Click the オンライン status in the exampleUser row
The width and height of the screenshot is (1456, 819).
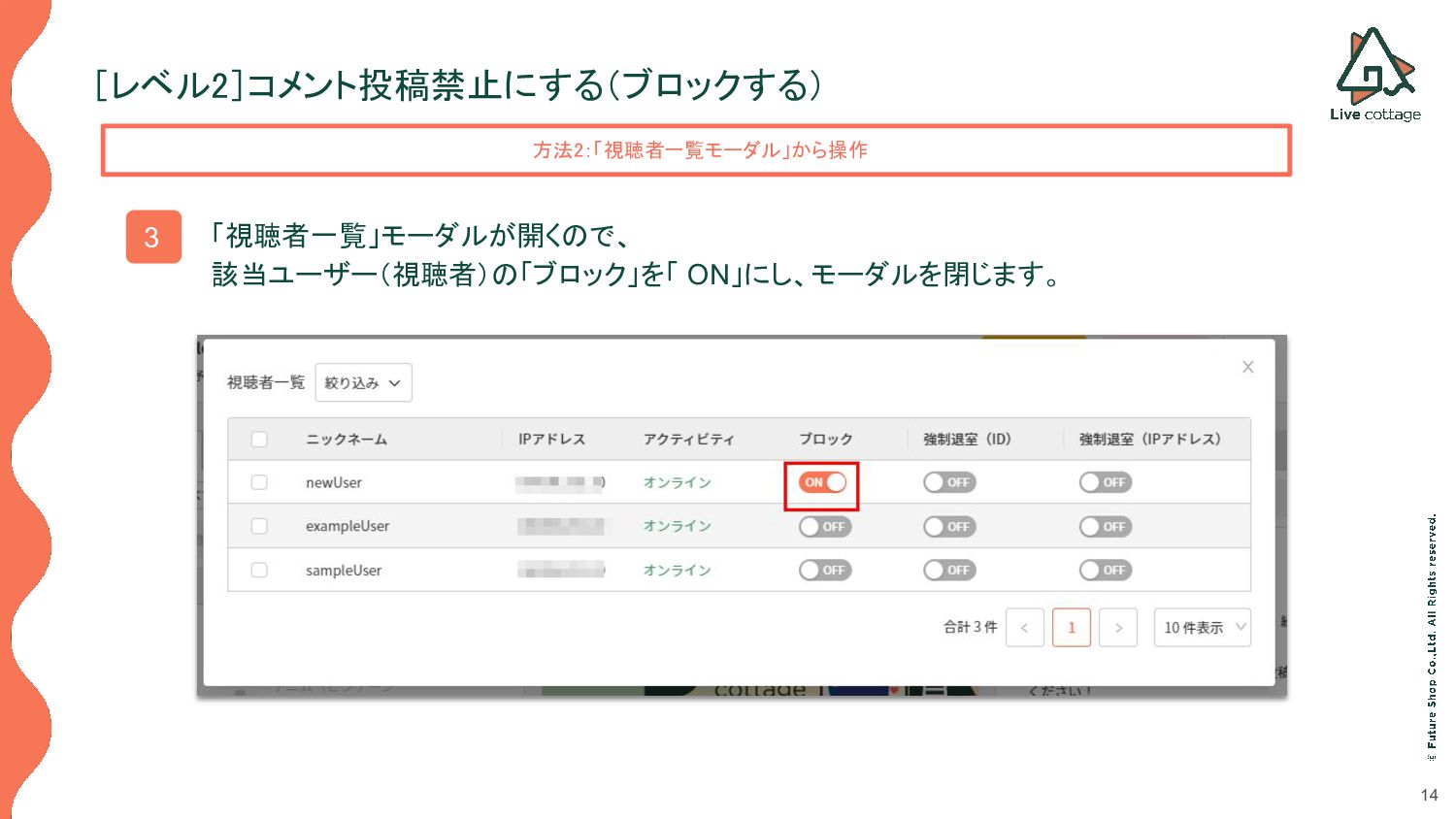click(677, 526)
